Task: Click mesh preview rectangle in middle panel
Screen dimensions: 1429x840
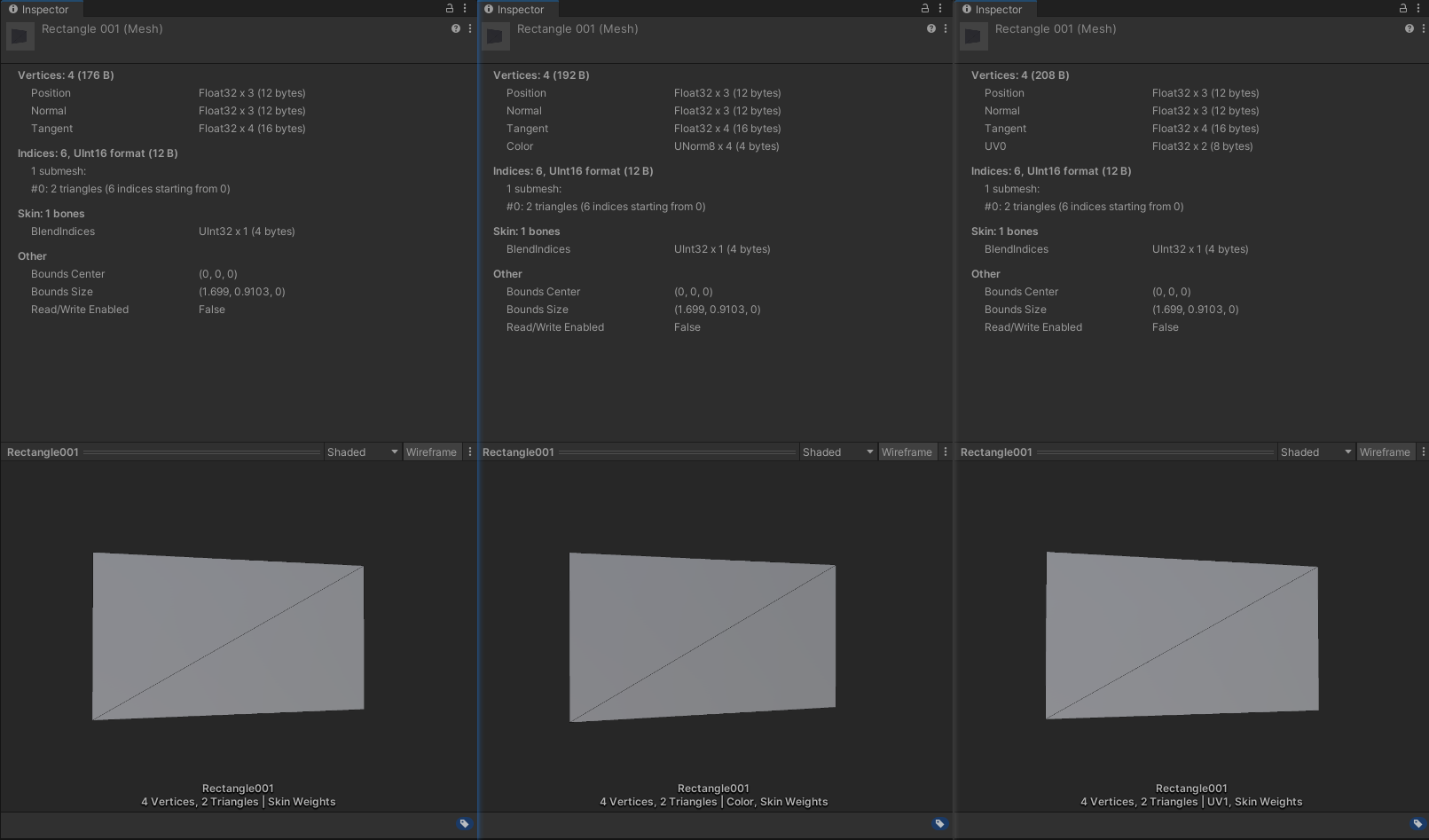Action: pos(703,637)
